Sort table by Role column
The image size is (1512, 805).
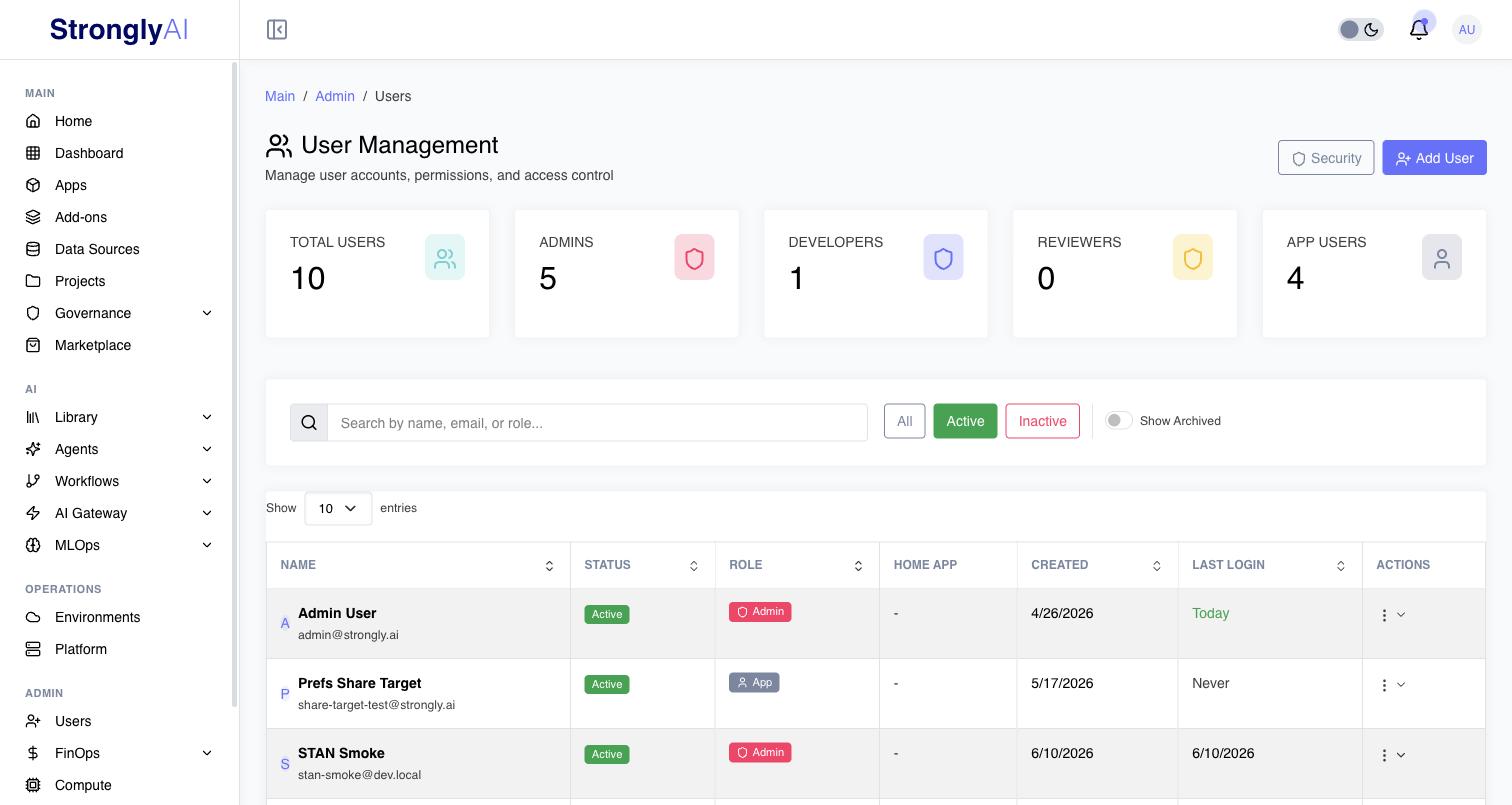tap(797, 565)
